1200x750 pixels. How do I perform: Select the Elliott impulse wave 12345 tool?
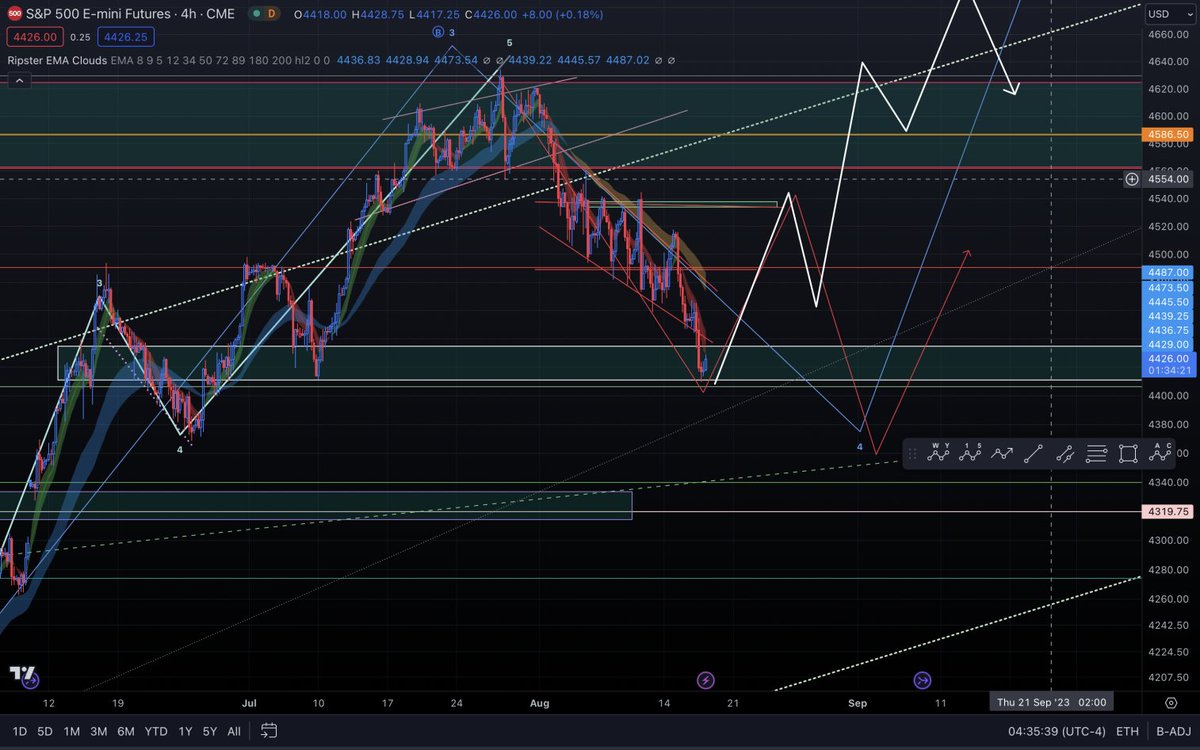(969, 453)
